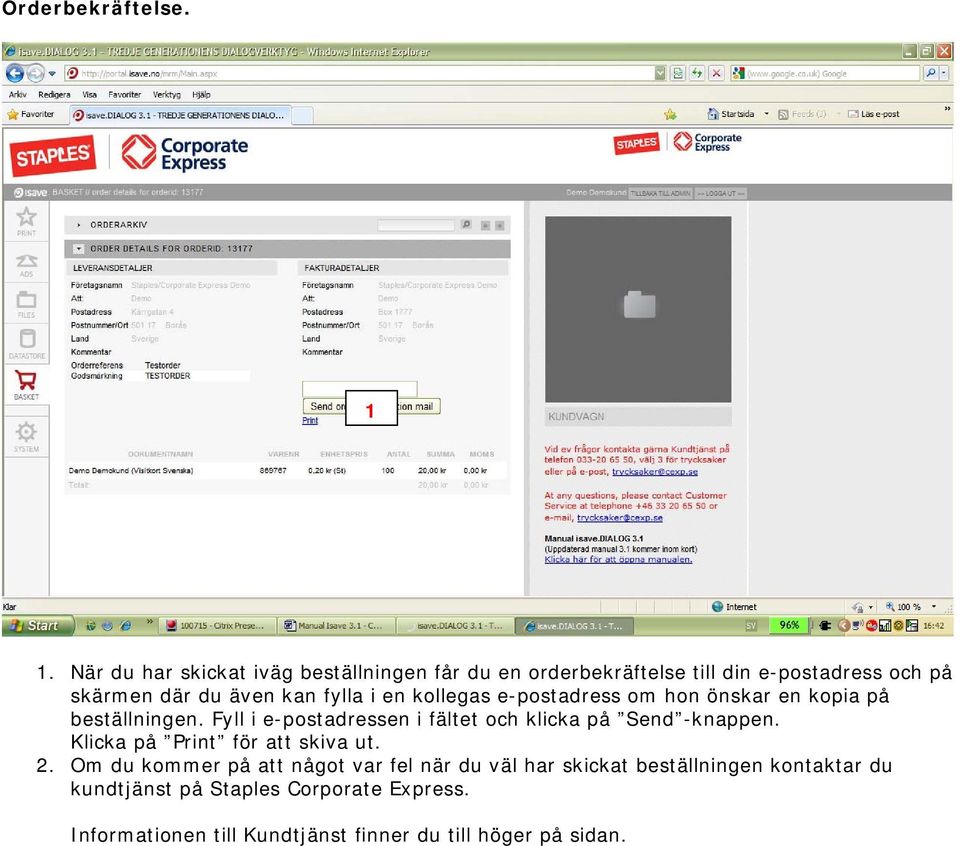Click into the browser address bar
960x846 pixels.
[x=366, y=73]
